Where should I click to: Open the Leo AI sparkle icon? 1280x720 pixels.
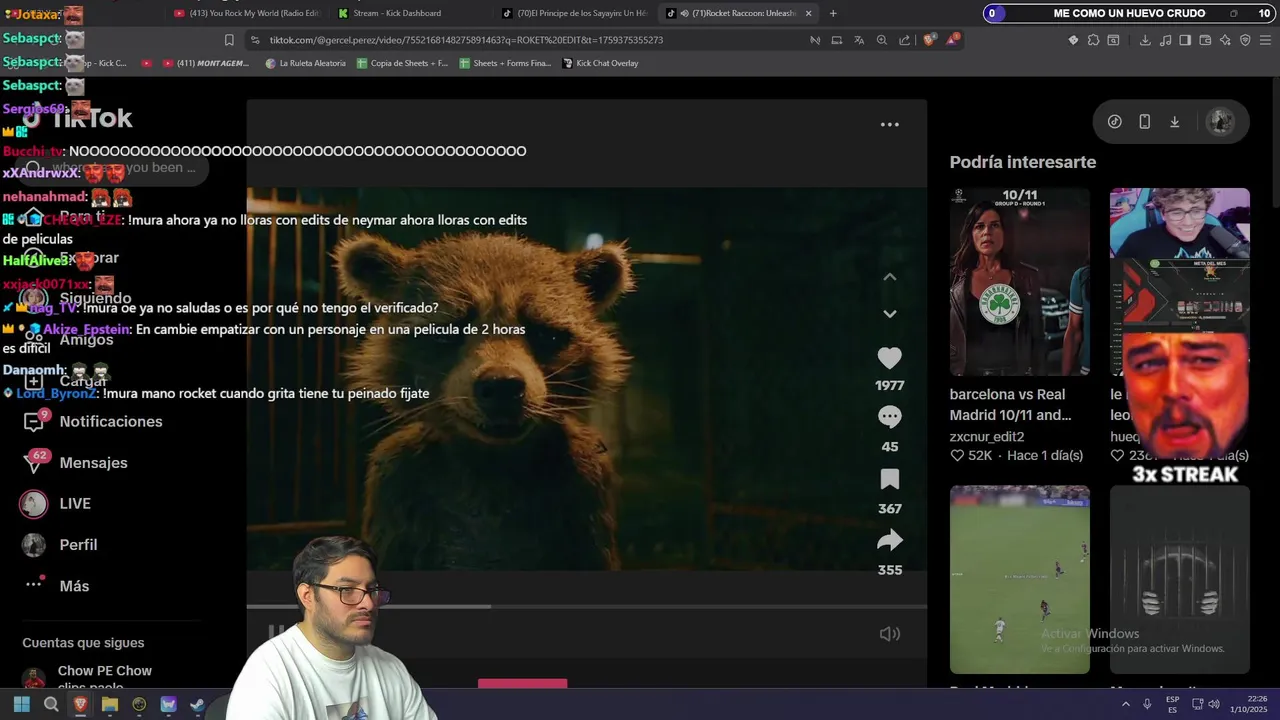1225,40
